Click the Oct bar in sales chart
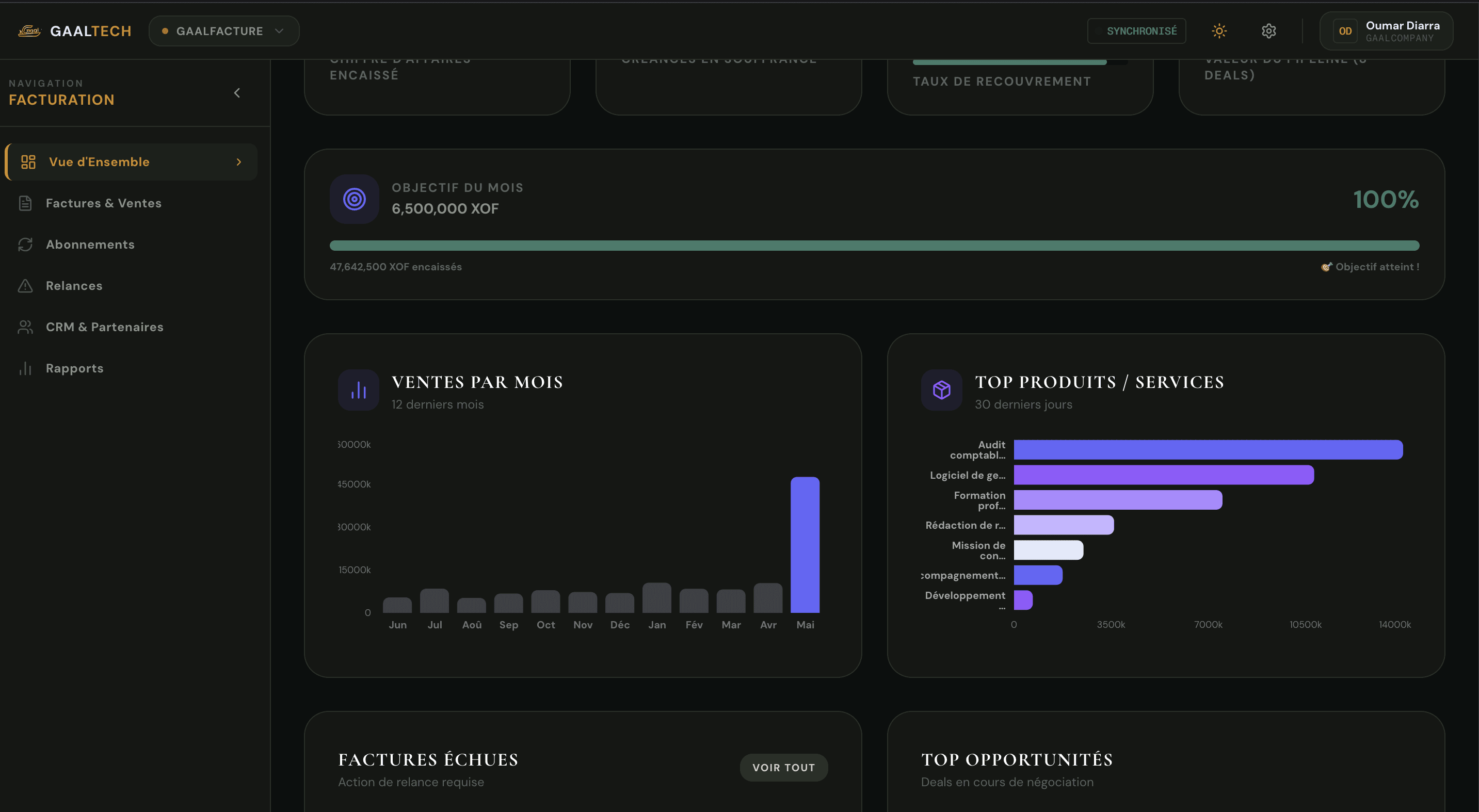Screen dimensions: 1479x812 click(x=545, y=602)
